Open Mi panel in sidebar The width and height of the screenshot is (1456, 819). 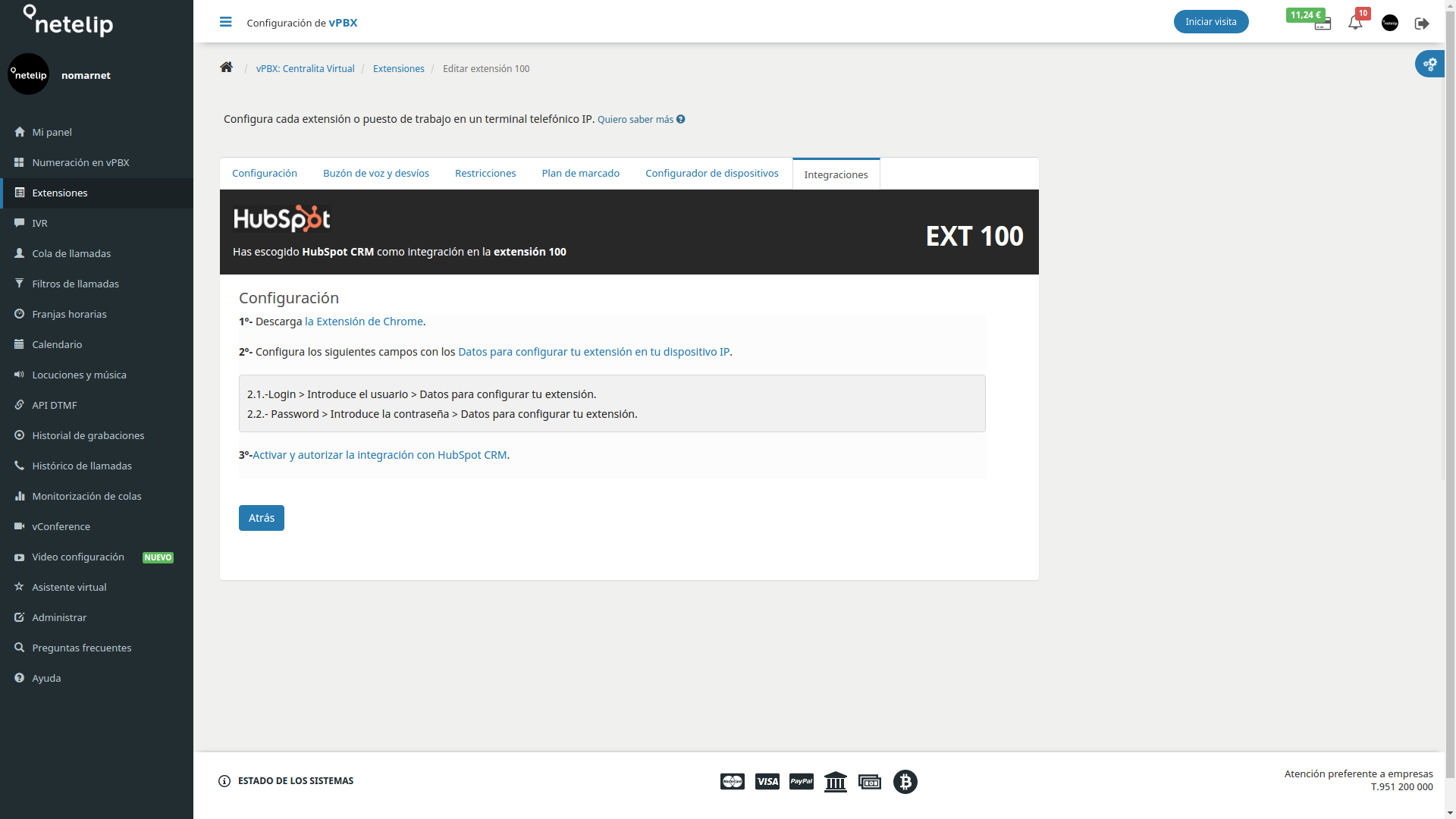97,132
